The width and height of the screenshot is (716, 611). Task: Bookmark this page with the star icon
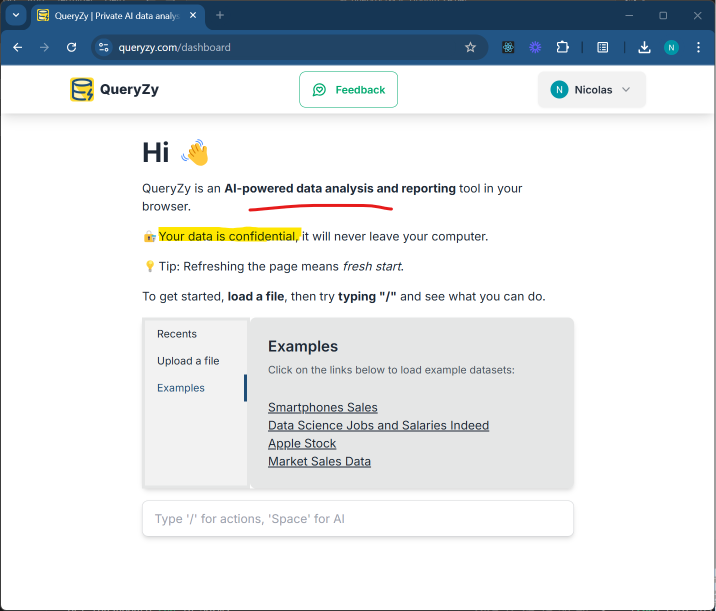470,47
